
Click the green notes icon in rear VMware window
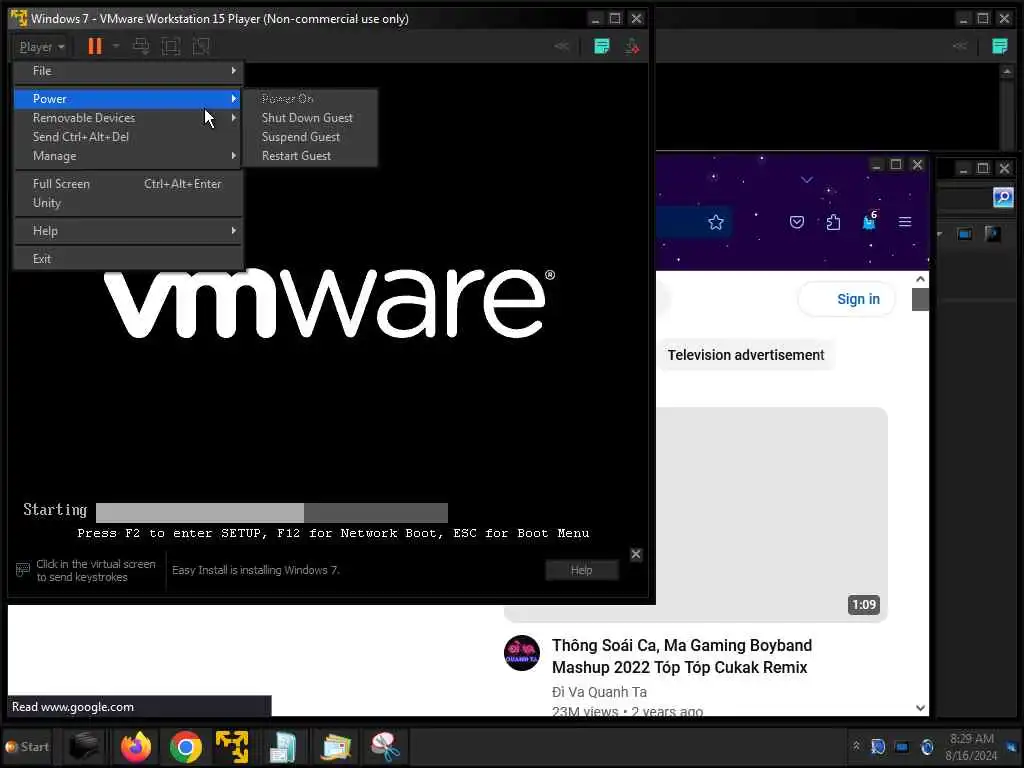point(1000,46)
